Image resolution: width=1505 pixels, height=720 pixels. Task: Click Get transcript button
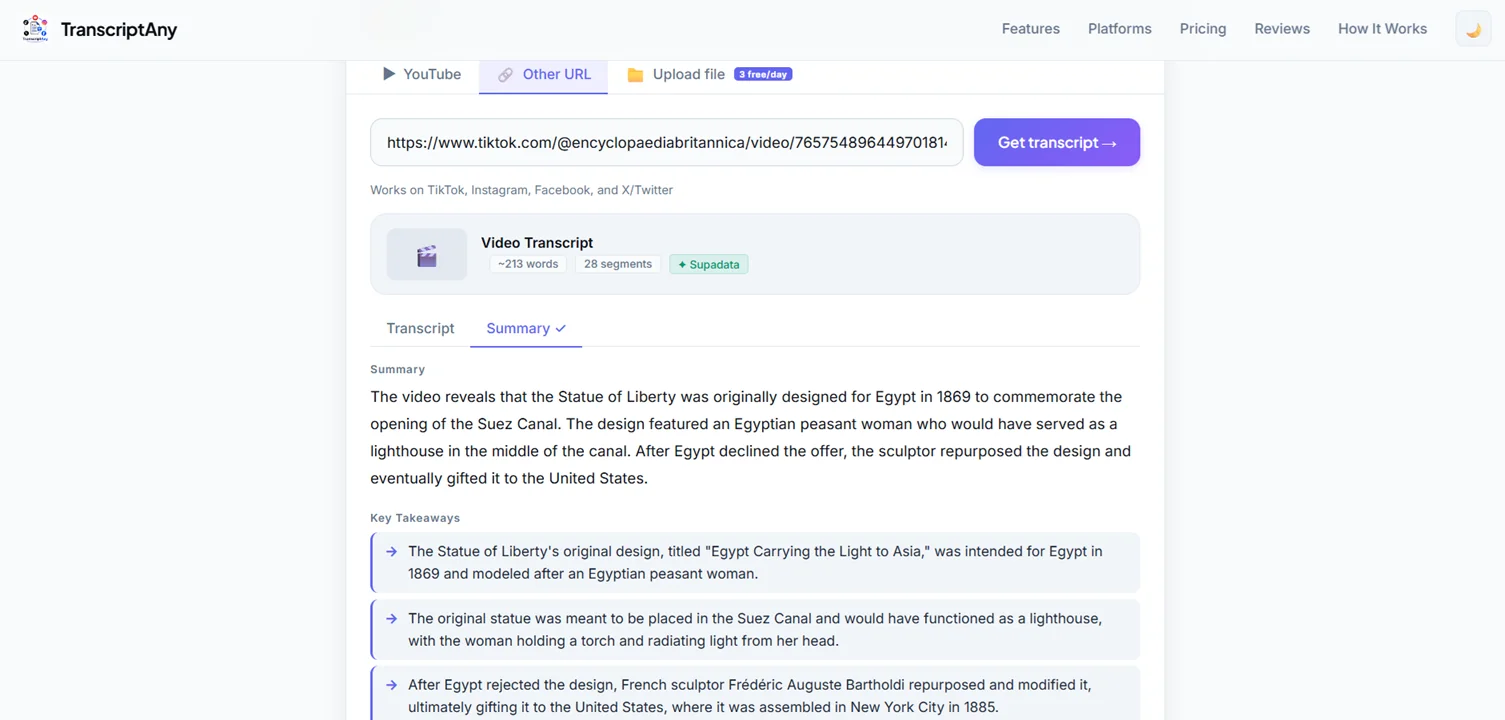pos(1057,142)
